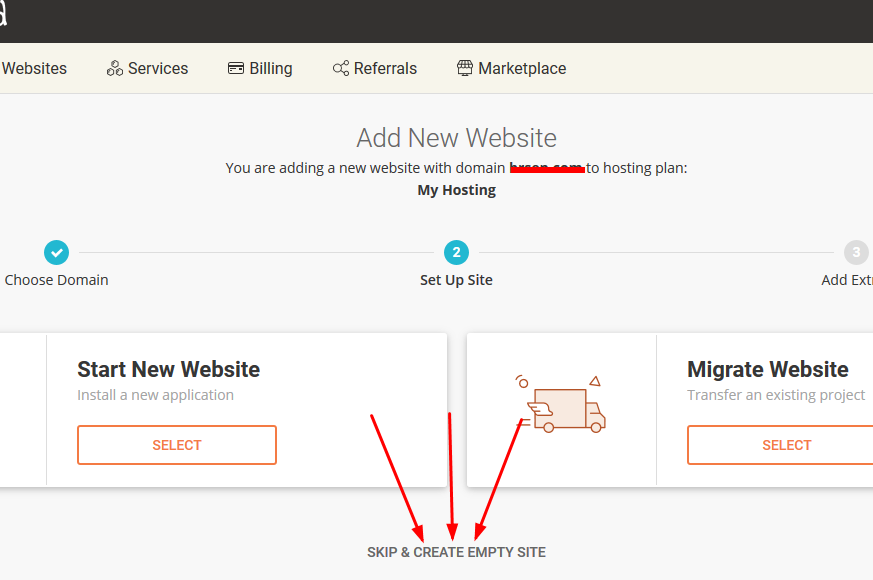
Task: Open the Referrals page label
Action: [385, 69]
